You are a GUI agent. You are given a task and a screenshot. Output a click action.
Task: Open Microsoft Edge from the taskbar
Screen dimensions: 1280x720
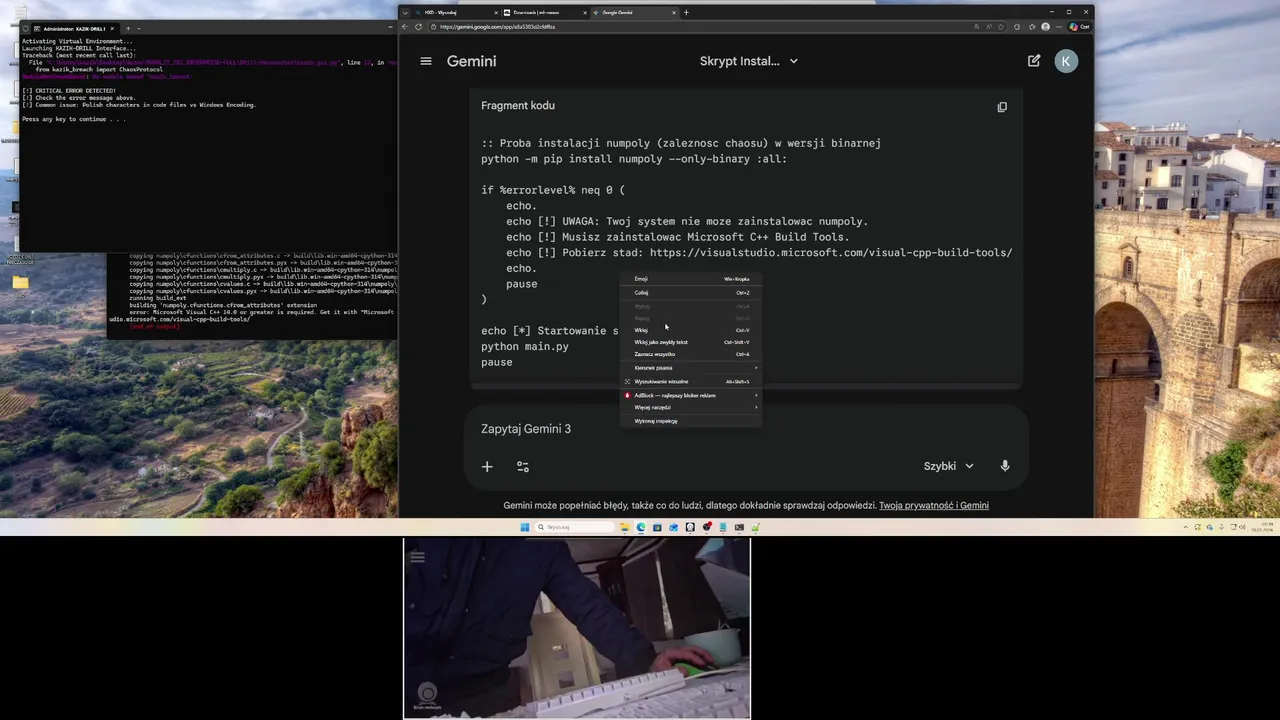(641, 527)
